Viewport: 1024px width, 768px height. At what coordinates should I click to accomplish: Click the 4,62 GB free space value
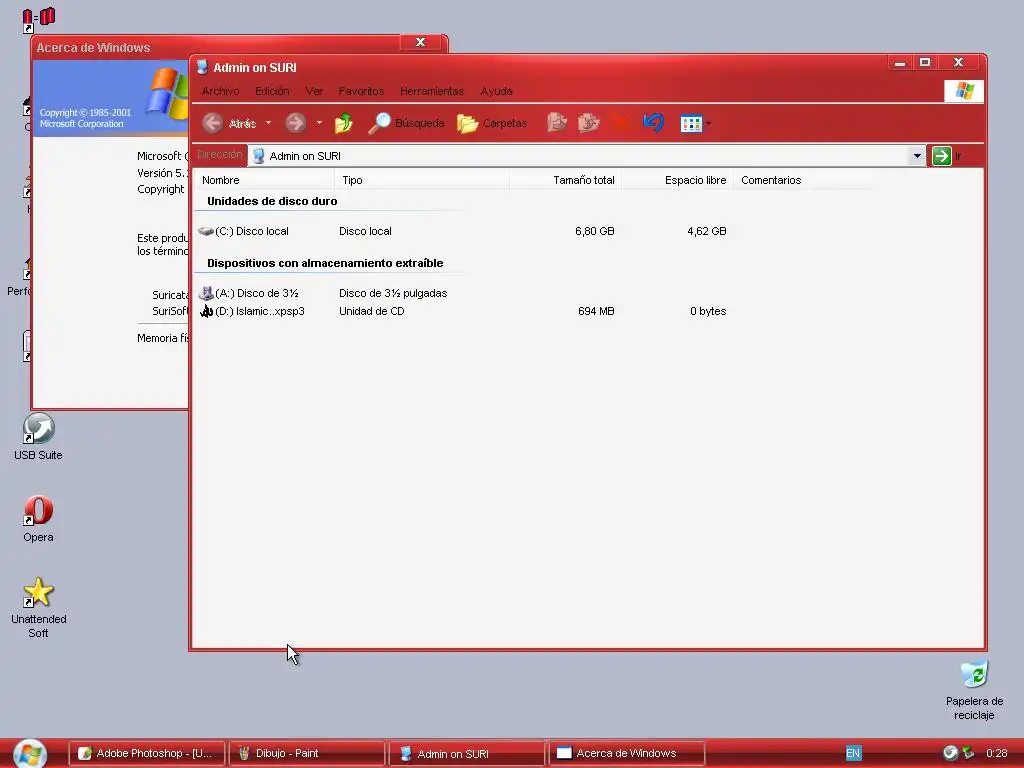(x=706, y=231)
